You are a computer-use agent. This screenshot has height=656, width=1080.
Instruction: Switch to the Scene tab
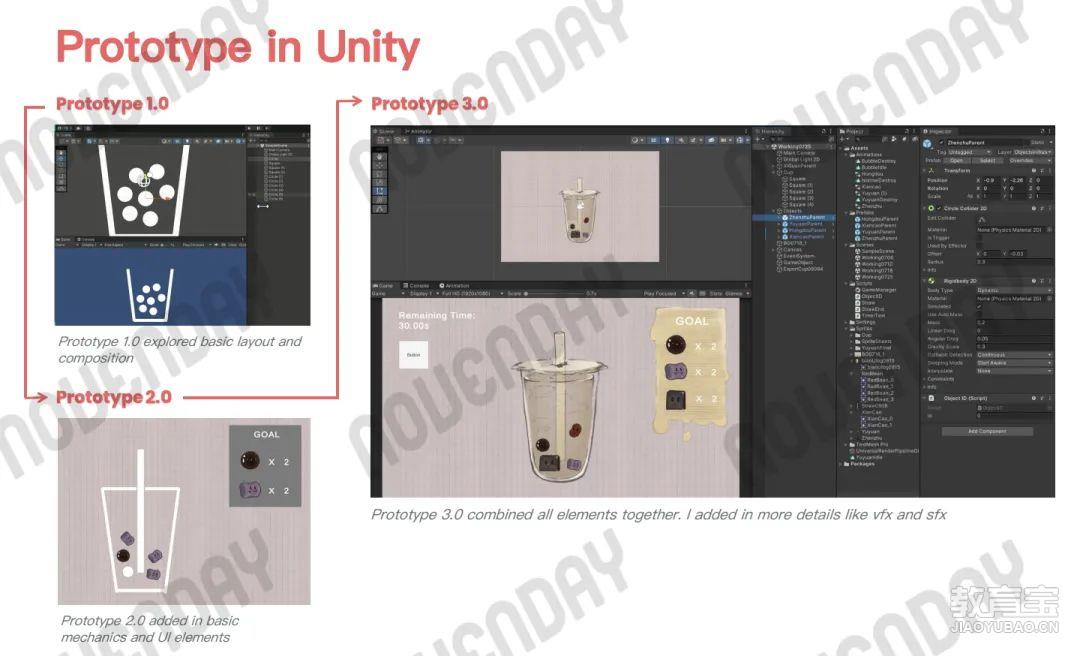(x=385, y=131)
